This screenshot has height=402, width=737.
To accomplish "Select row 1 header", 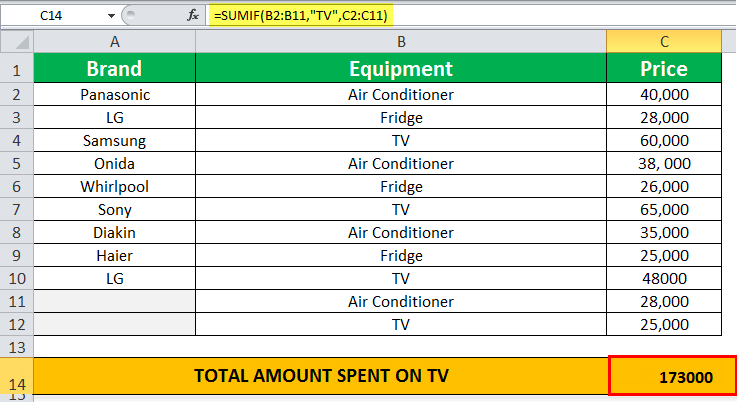I will coord(17,69).
